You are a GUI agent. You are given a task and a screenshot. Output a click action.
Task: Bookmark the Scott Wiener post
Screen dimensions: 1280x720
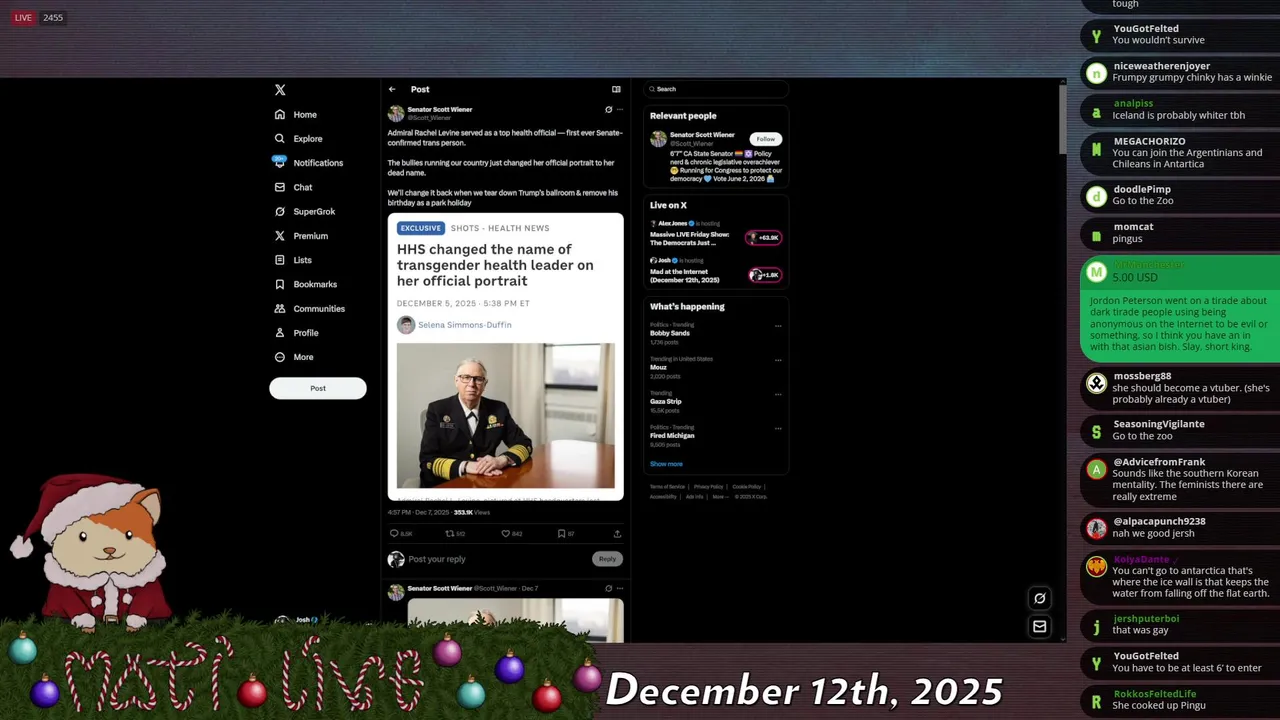coord(565,534)
